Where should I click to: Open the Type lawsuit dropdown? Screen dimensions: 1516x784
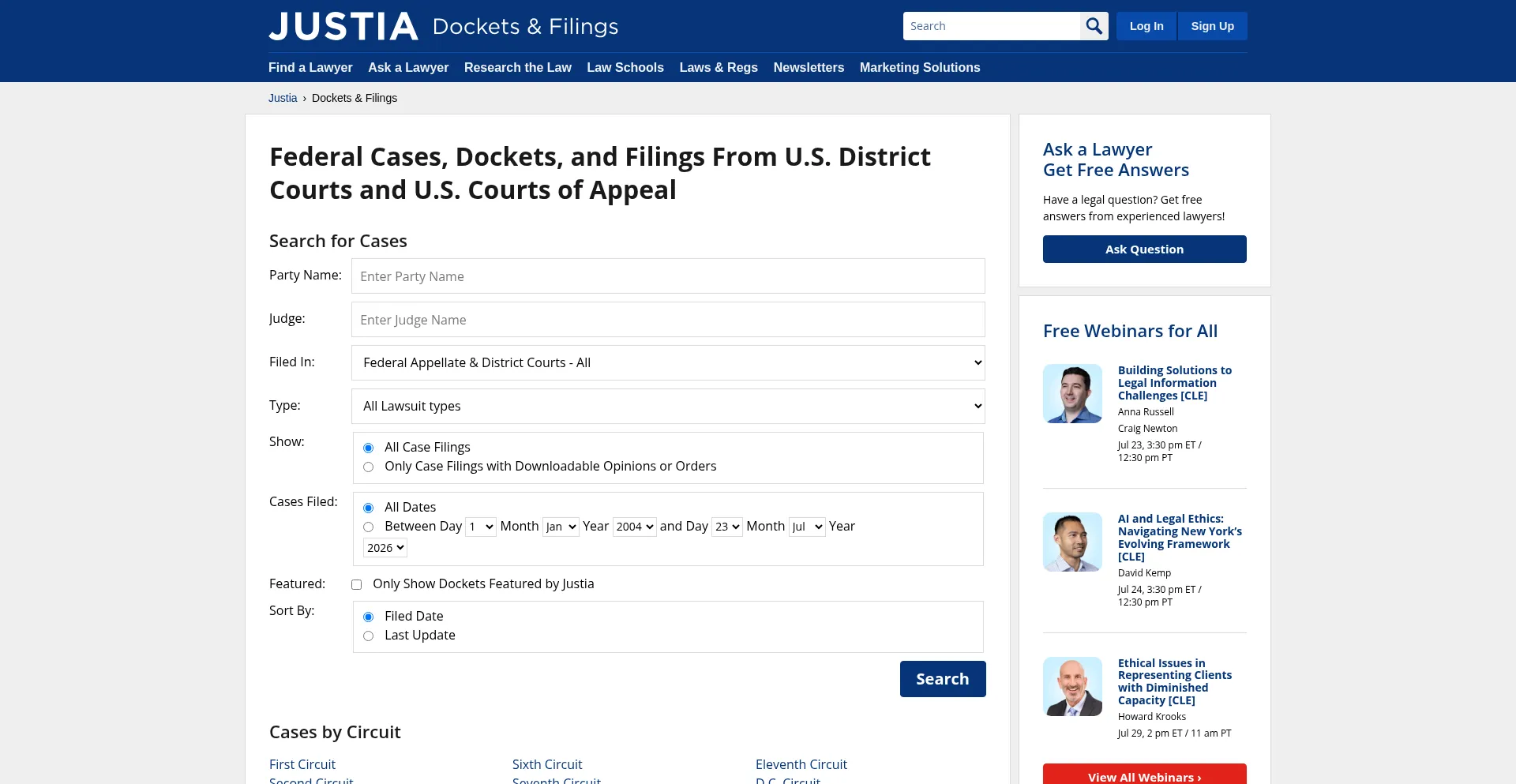tap(668, 406)
